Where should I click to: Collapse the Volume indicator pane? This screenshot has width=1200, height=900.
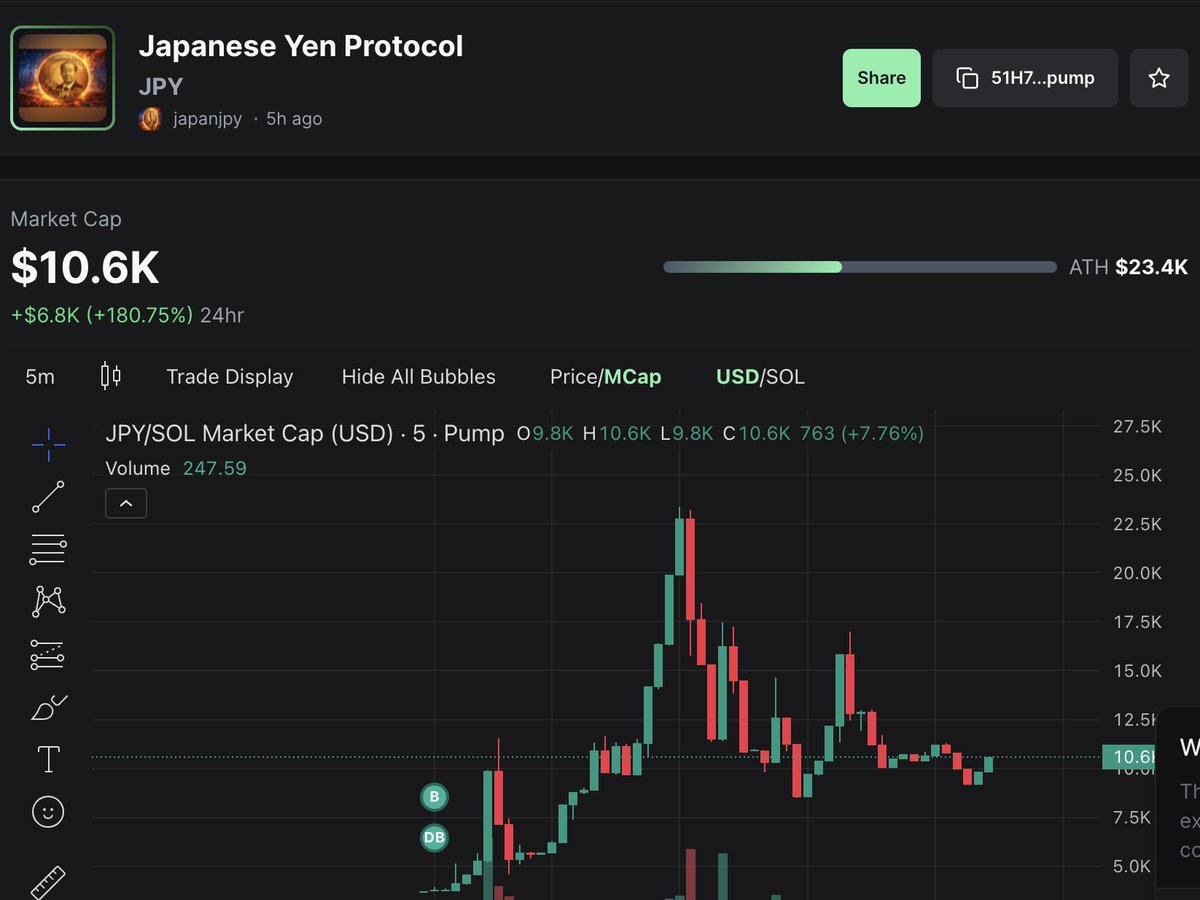(x=126, y=503)
